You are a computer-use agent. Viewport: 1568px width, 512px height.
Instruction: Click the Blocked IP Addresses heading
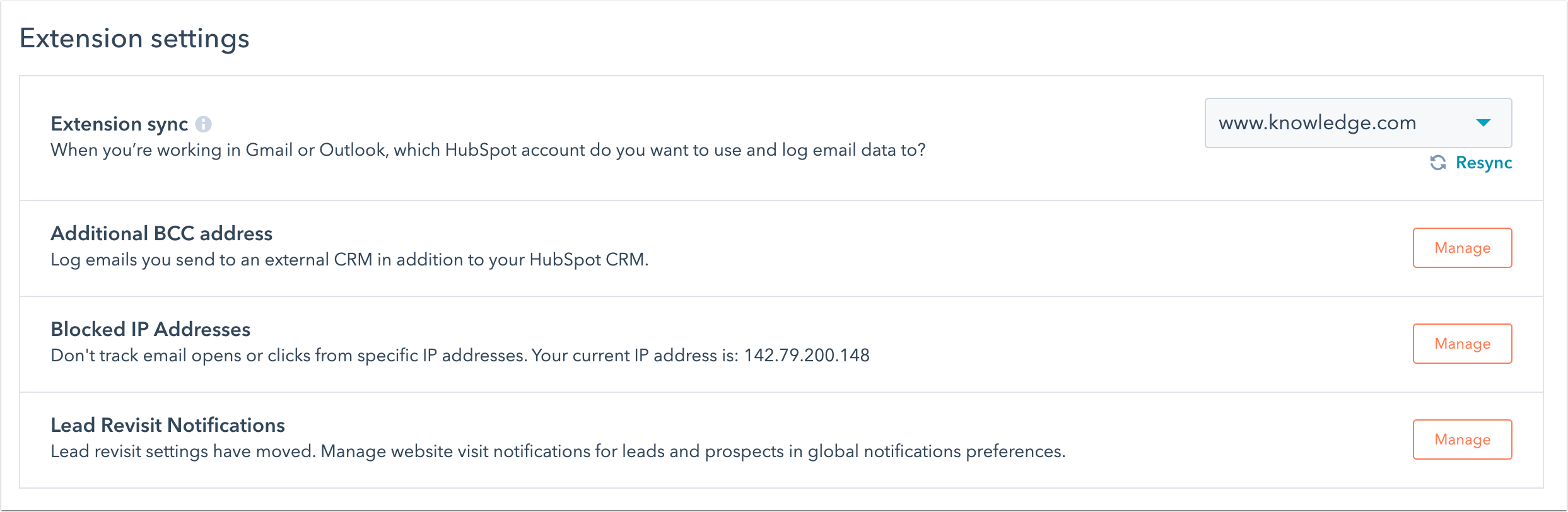150,329
